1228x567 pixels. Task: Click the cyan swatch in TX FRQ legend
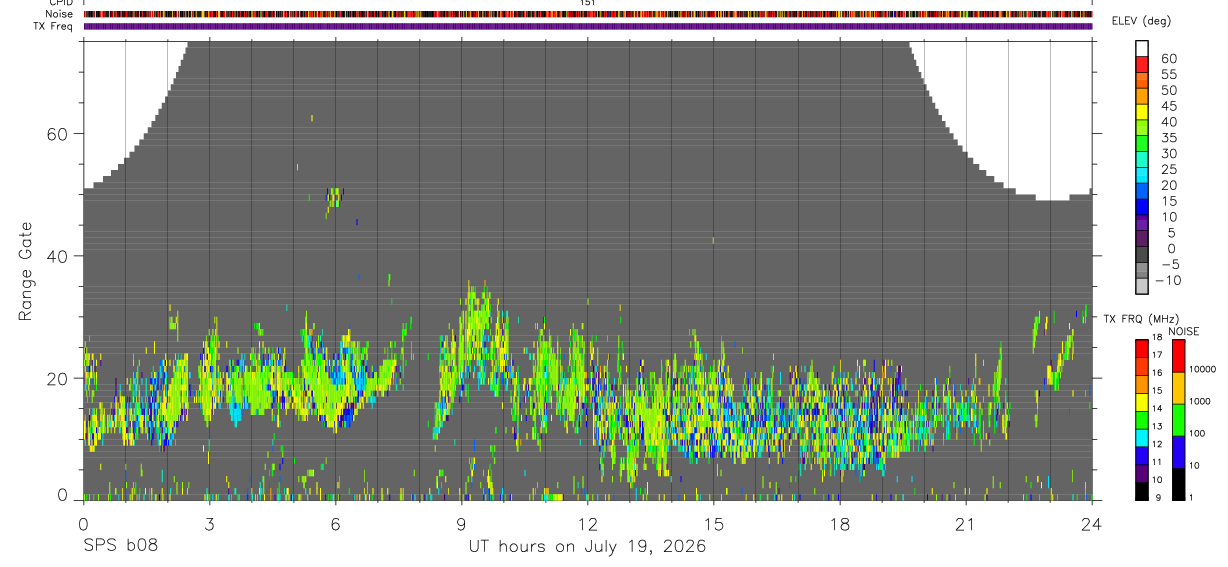pos(1142,437)
